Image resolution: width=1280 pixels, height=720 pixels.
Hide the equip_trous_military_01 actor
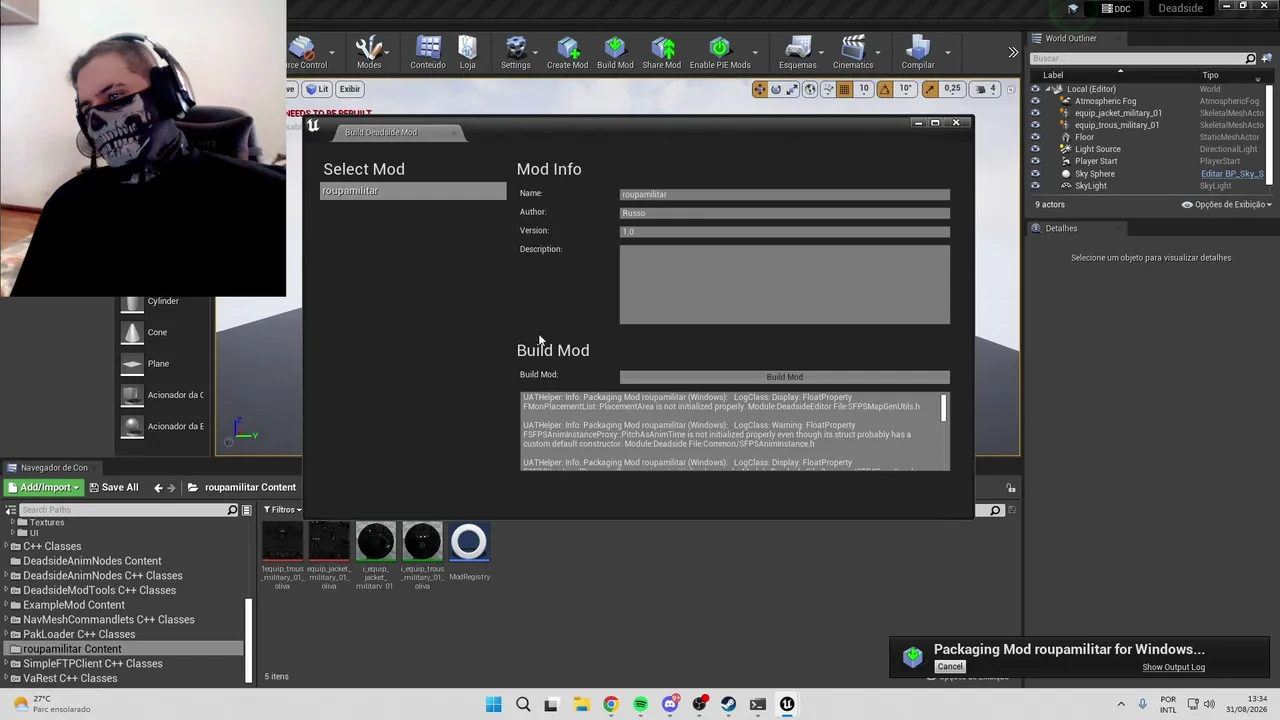pos(1035,125)
